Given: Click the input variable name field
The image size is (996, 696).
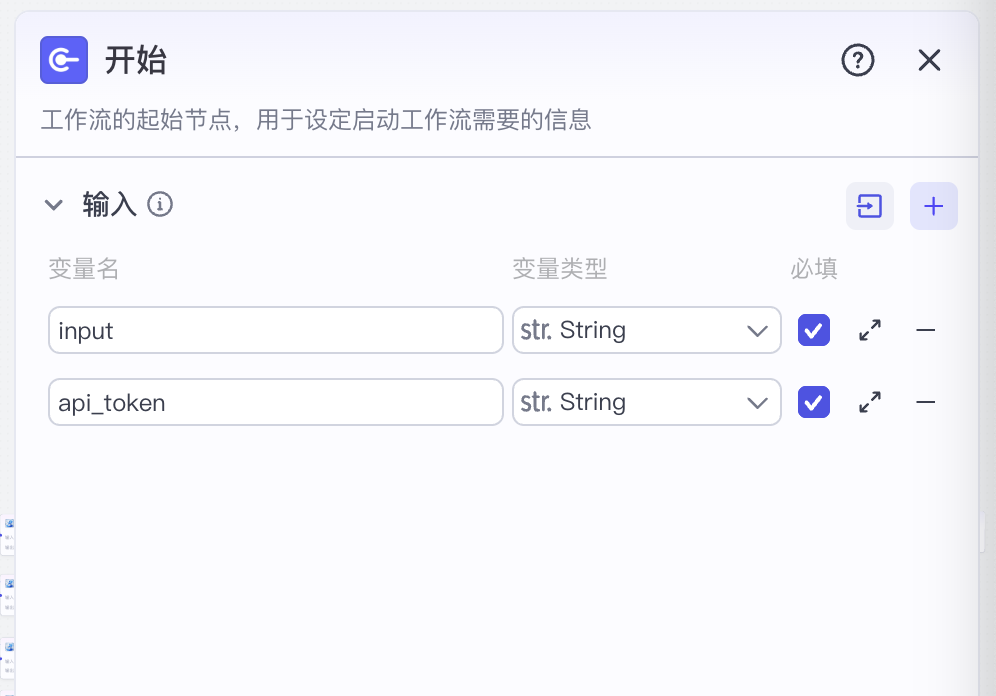Looking at the screenshot, I should tap(275, 330).
